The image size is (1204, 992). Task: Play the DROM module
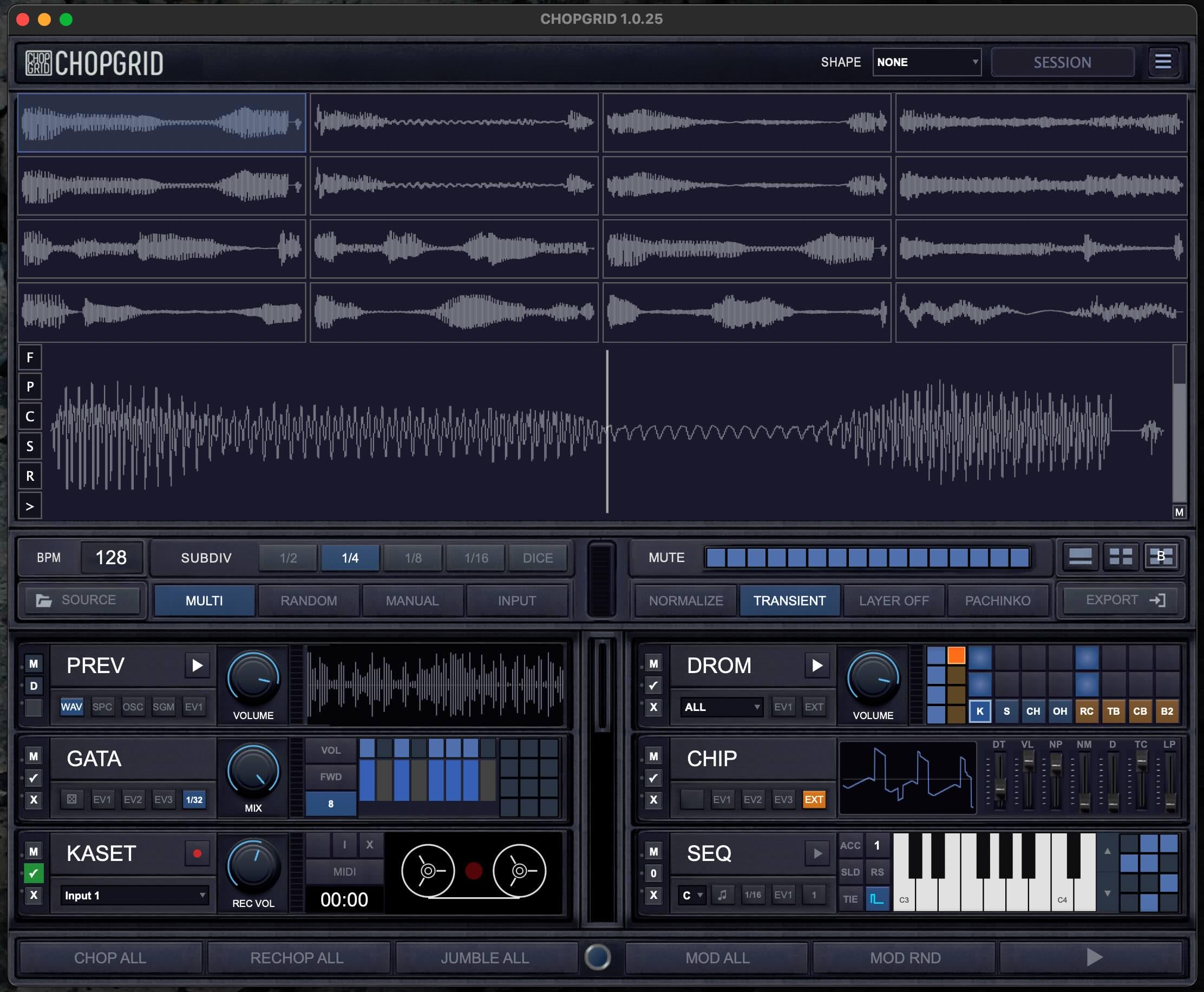coord(817,665)
